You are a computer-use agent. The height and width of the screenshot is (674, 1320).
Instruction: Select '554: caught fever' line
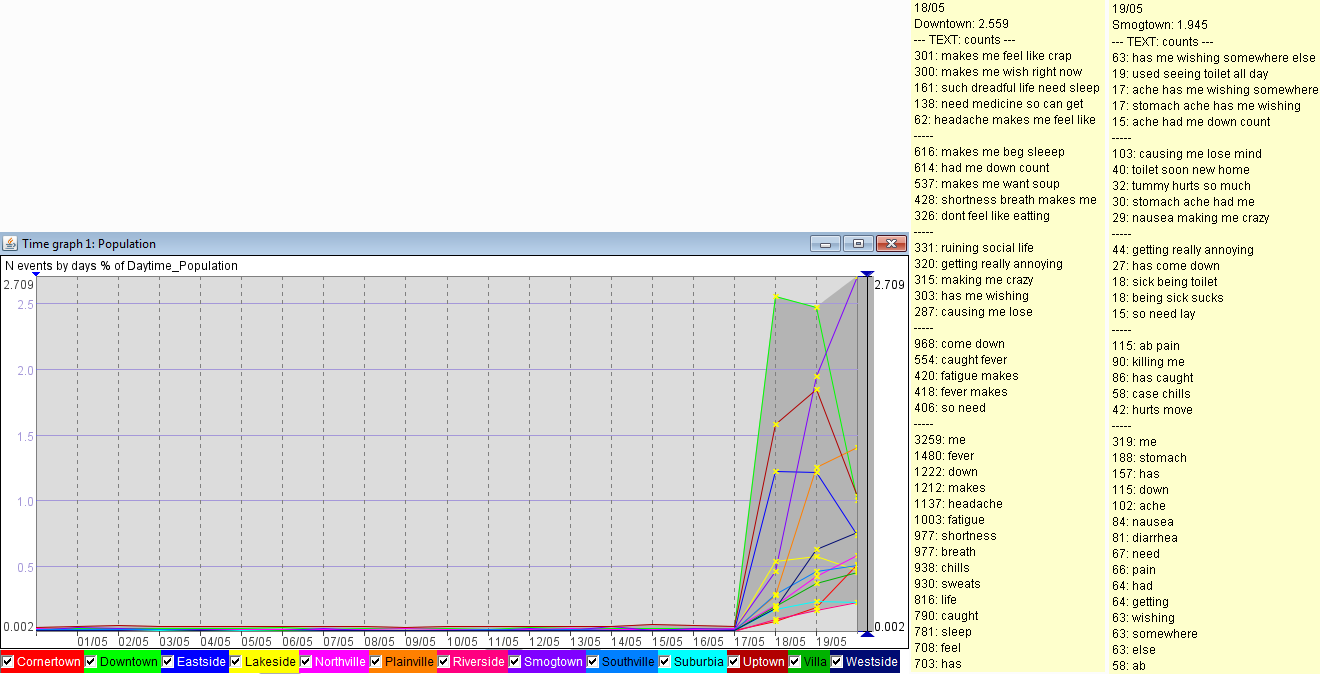pos(960,360)
